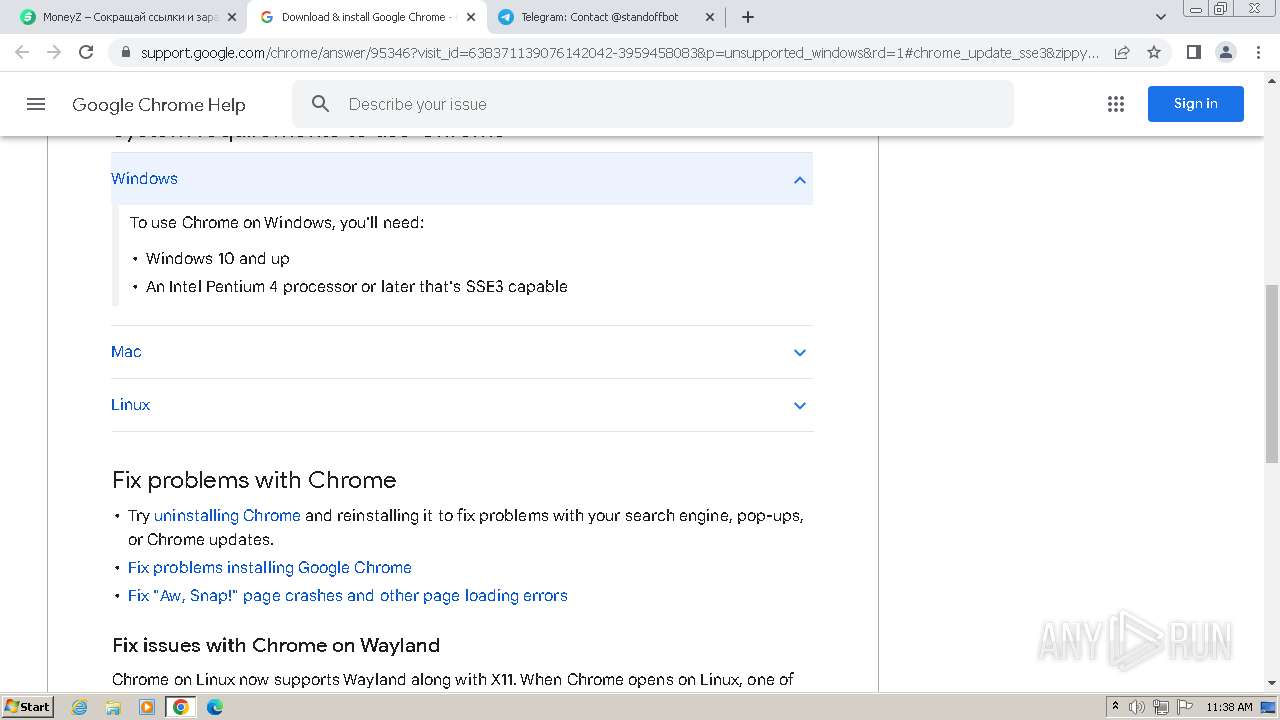Close the Telegram Contact tab

click(710, 17)
